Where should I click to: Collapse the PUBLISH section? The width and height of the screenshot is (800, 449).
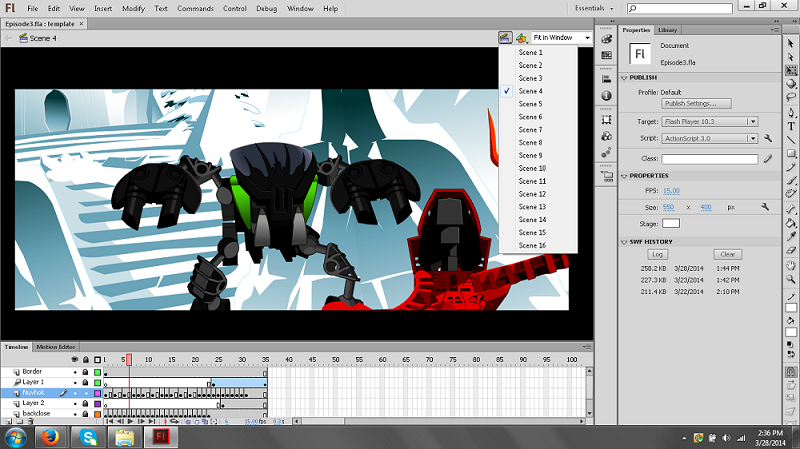pyautogui.click(x=624, y=78)
